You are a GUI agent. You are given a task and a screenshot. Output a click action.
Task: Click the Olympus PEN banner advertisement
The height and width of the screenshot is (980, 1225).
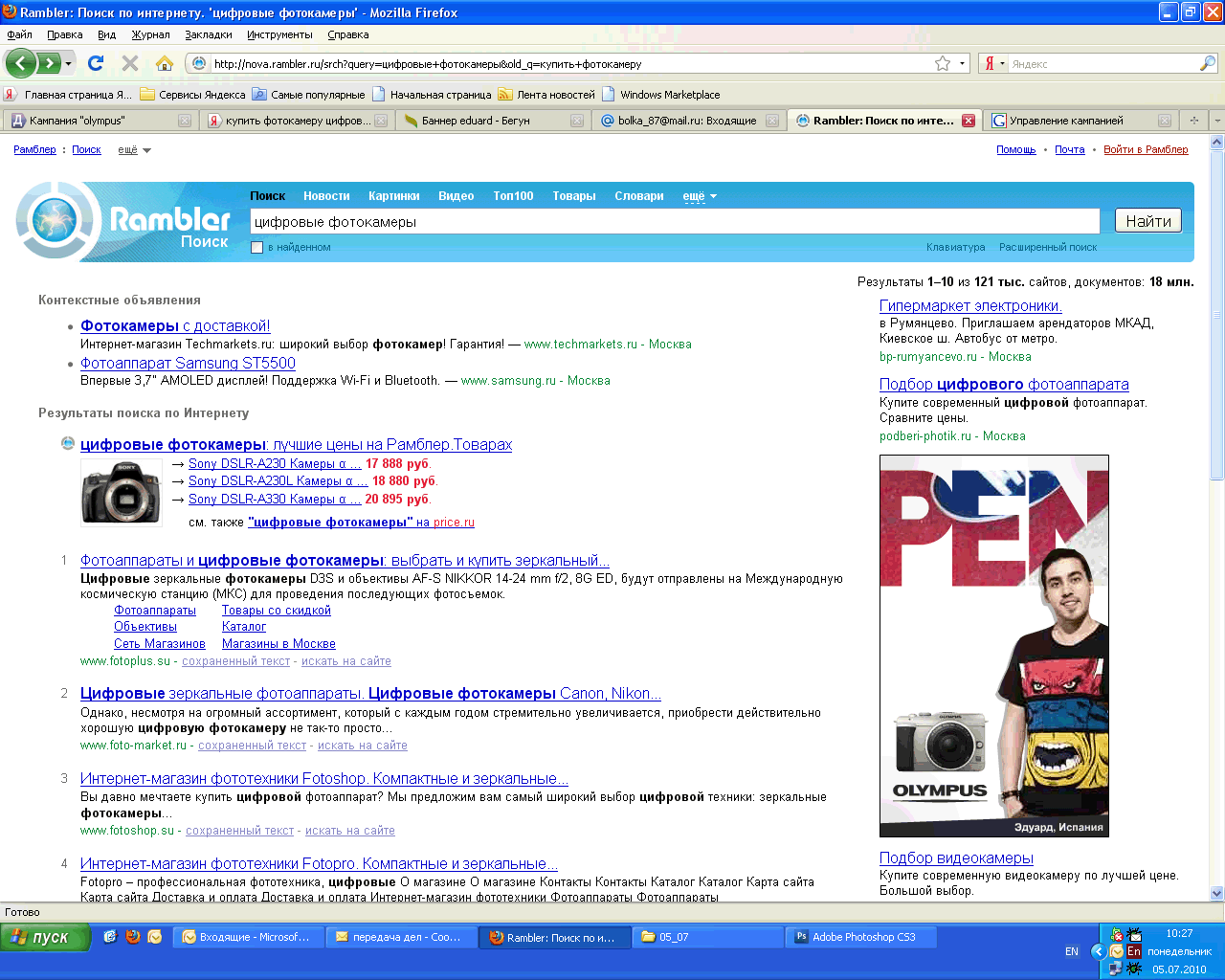(993, 646)
